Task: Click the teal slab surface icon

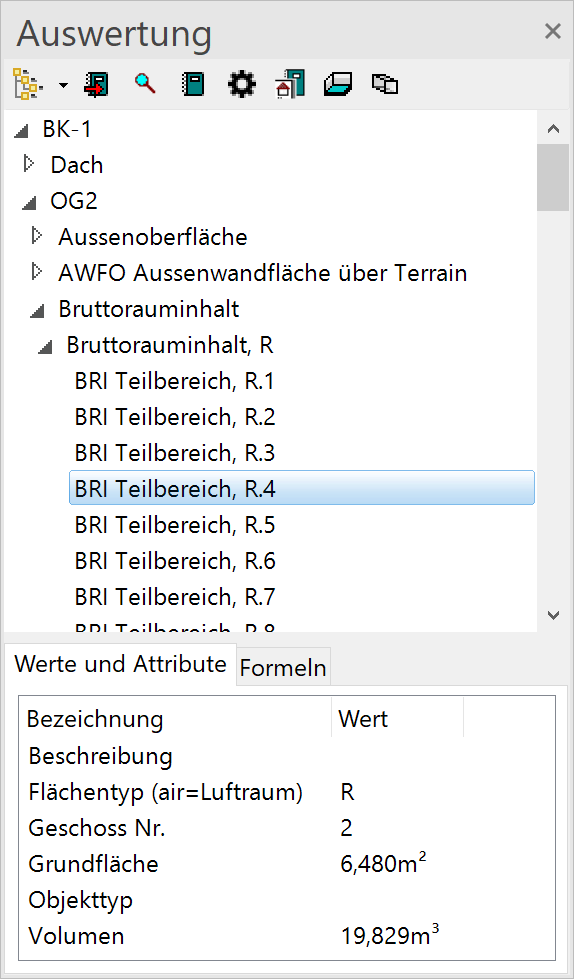Action: [338, 84]
